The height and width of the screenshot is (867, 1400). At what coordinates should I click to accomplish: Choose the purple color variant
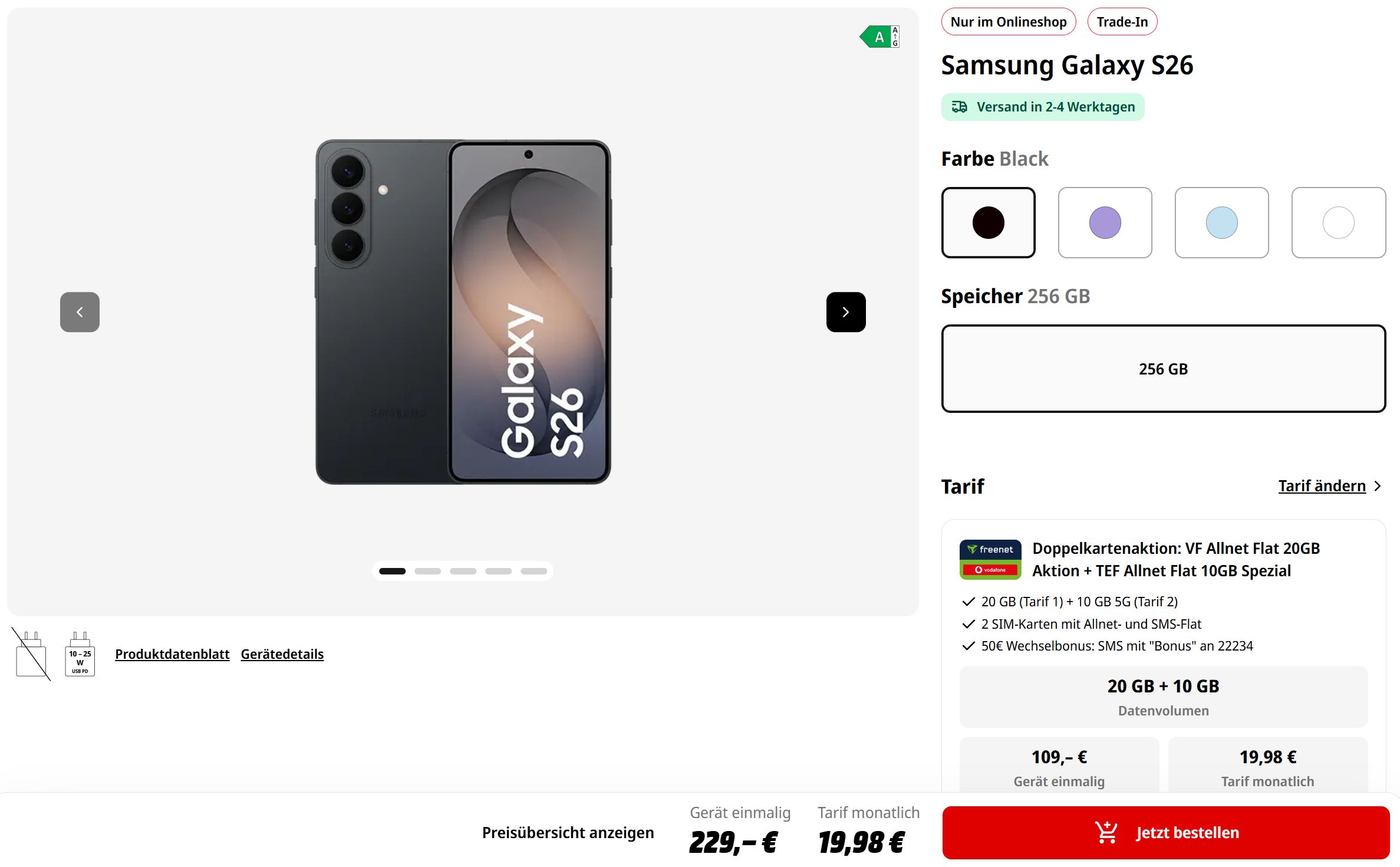coord(1105,222)
